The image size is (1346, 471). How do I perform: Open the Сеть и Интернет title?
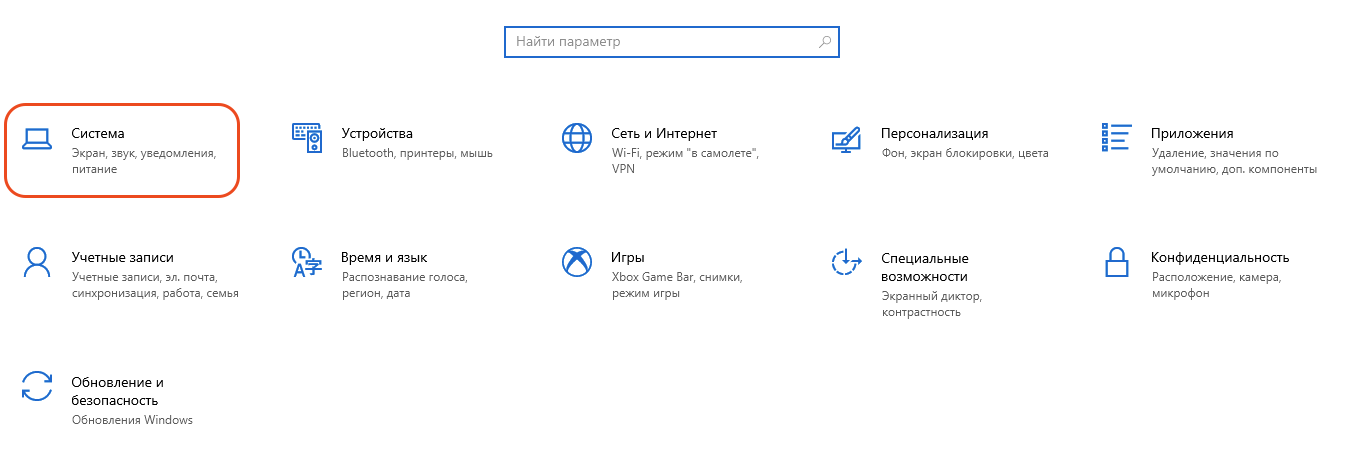point(664,133)
